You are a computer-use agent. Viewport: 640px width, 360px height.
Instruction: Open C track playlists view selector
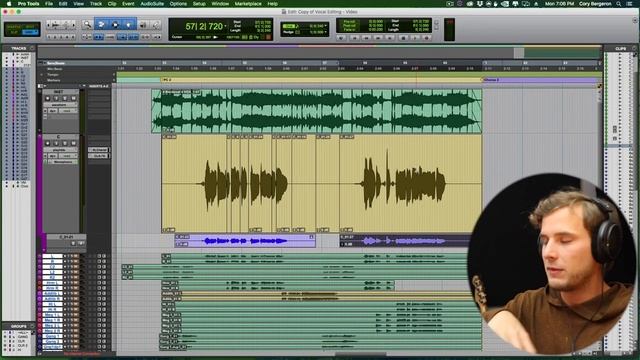pyautogui.click(x=60, y=150)
